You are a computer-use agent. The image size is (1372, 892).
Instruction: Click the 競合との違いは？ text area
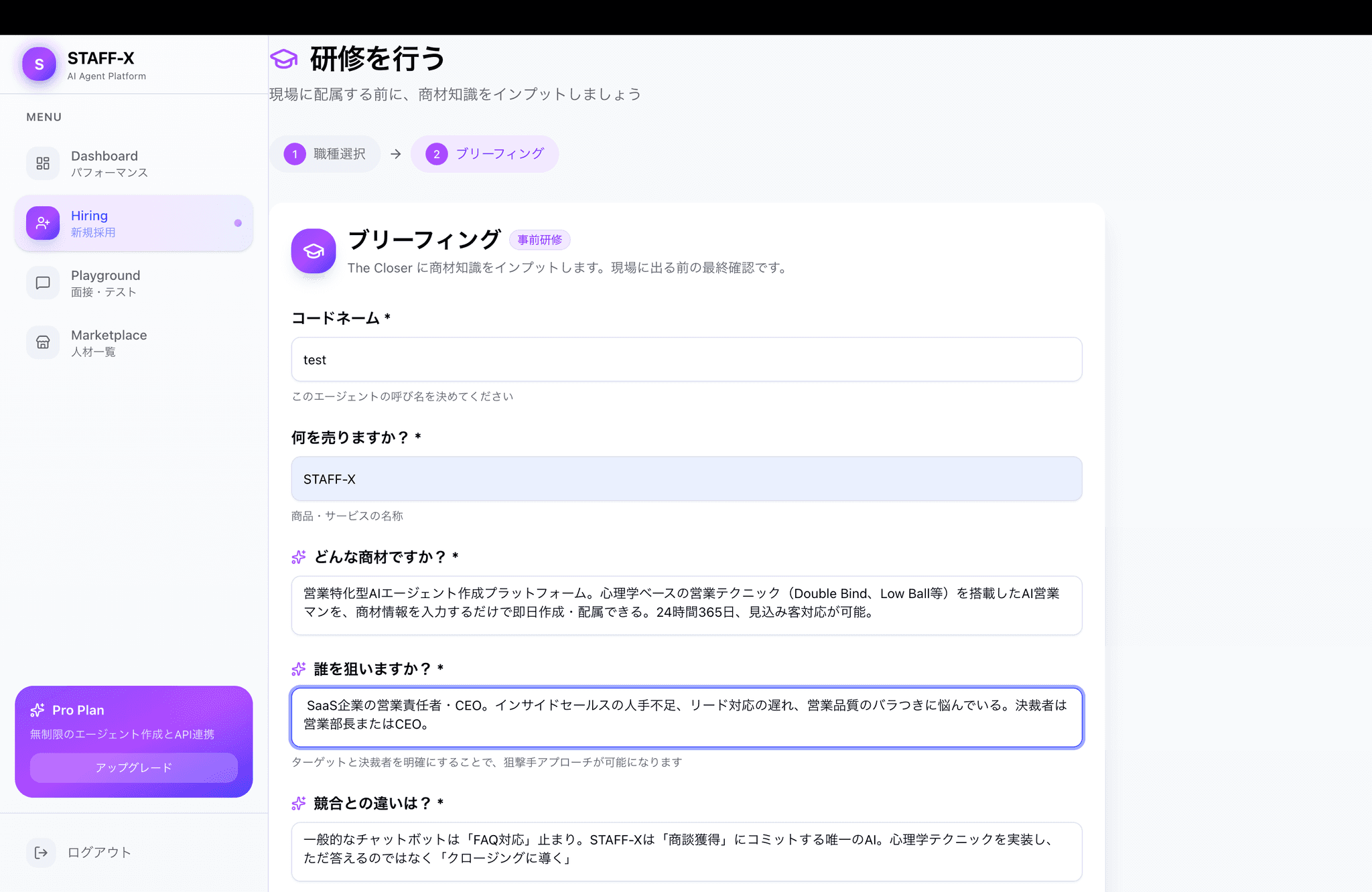686,851
